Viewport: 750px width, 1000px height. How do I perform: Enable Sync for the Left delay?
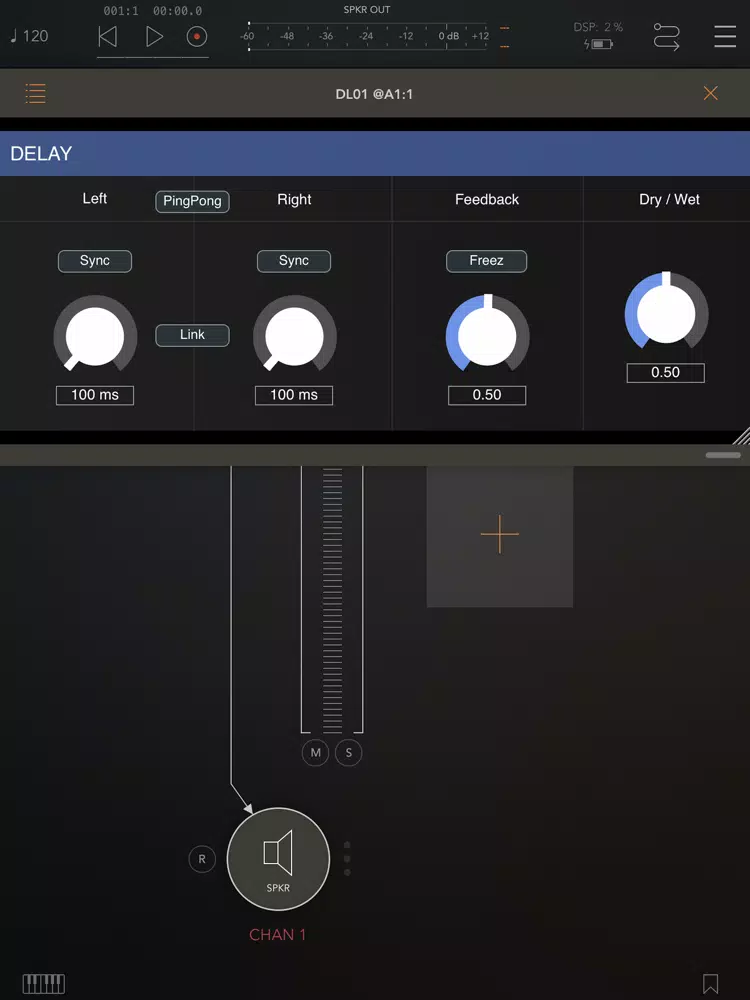[x=94, y=261]
